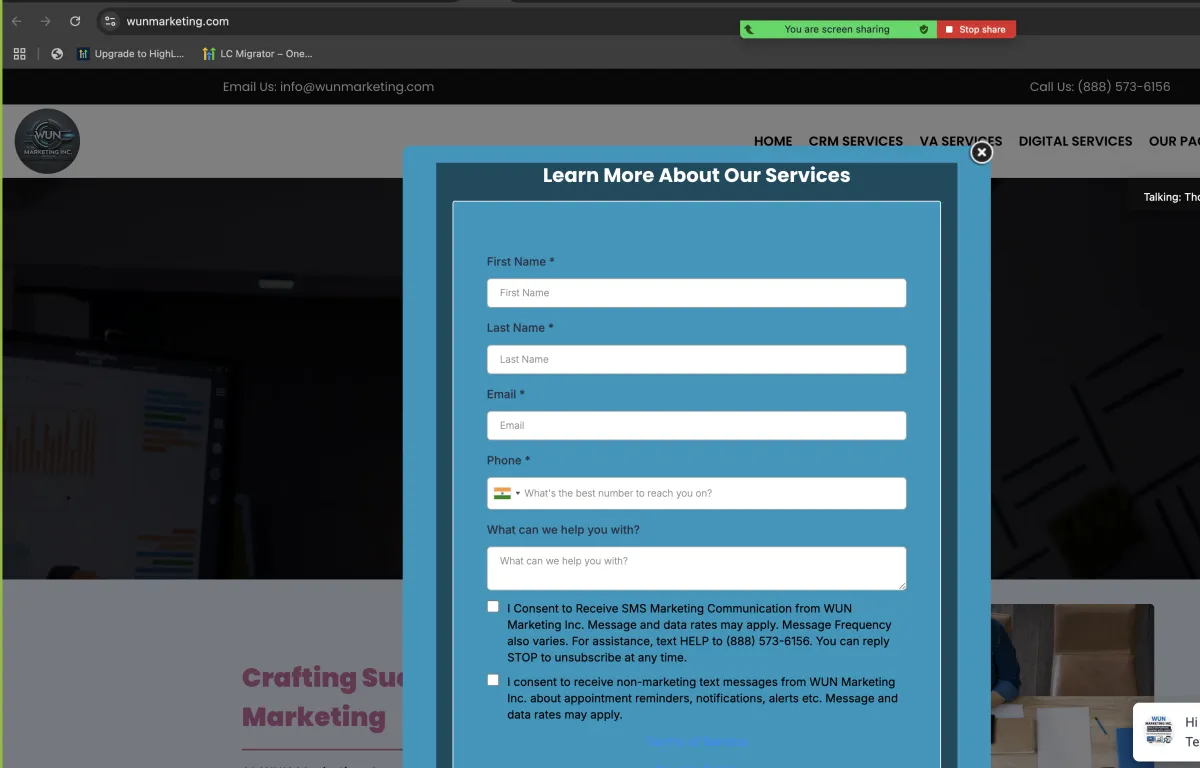Image resolution: width=1200 pixels, height=768 pixels.
Task: Click the screen sharing shield icon
Action: 924,30
